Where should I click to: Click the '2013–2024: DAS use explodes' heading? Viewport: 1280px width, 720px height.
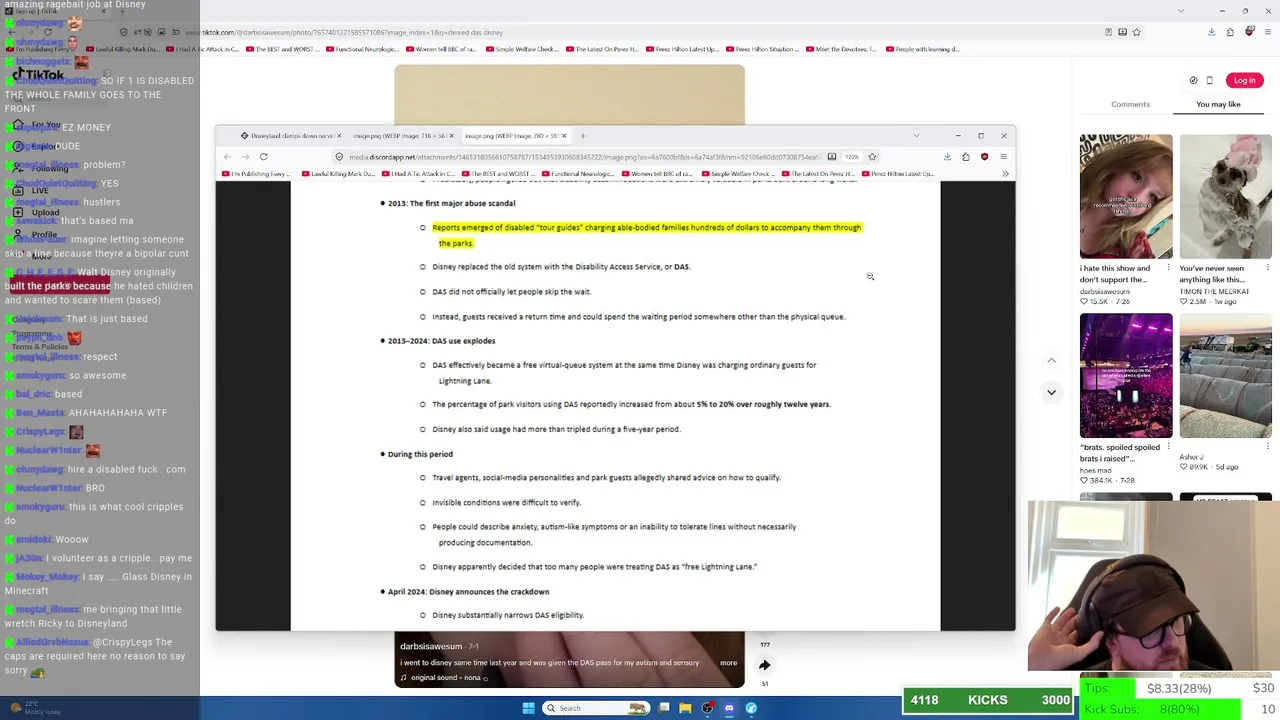tap(441, 341)
